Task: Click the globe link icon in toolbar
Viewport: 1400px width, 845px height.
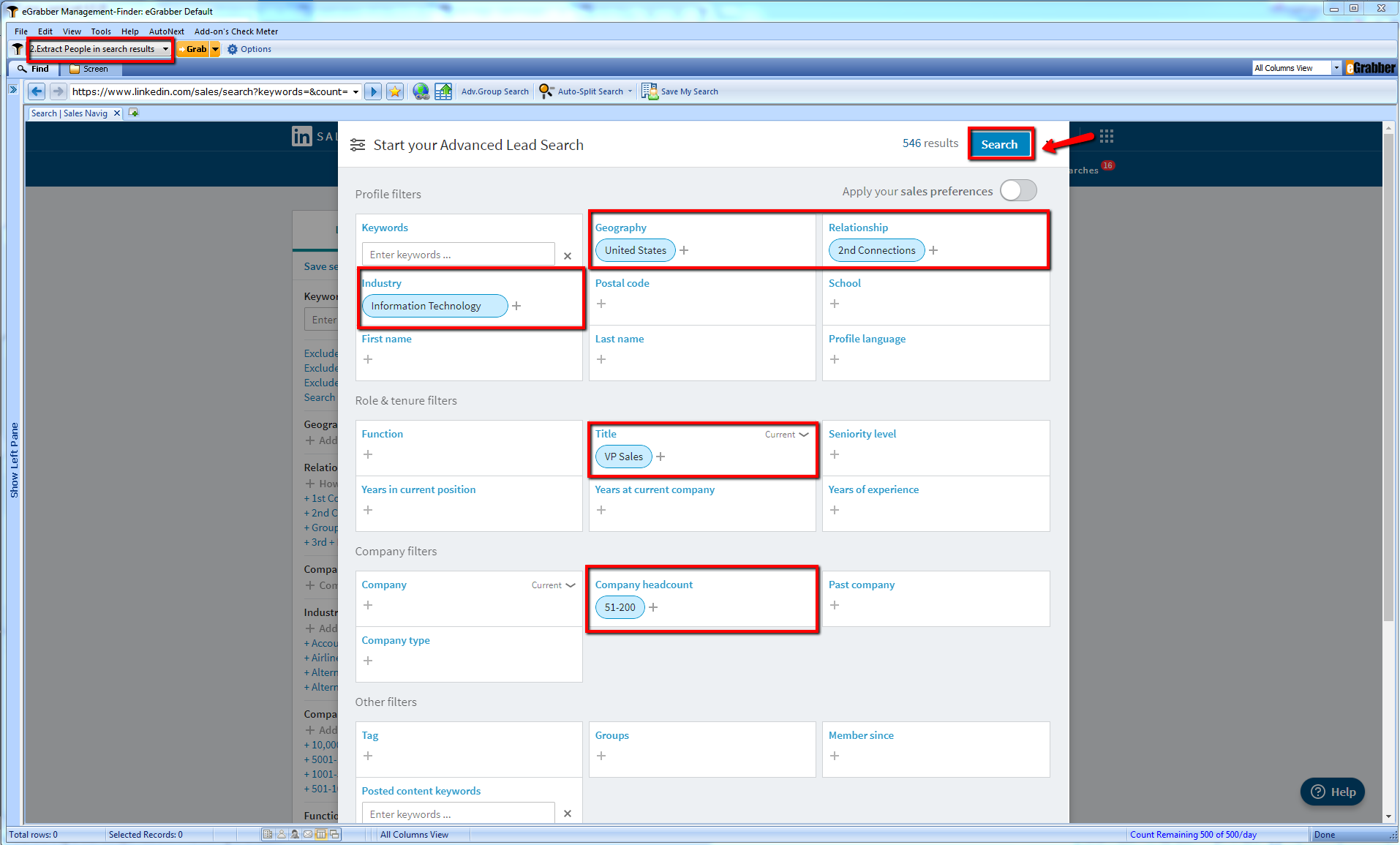Action: (421, 91)
